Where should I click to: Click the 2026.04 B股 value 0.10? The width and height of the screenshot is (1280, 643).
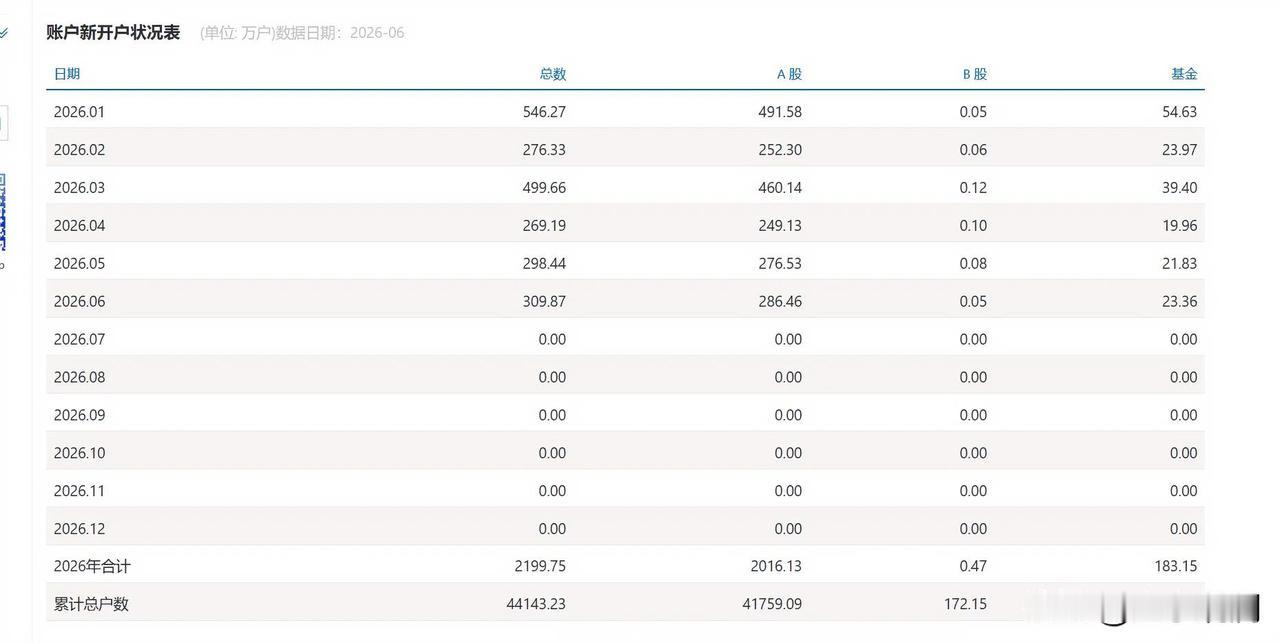tap(973, 226)
